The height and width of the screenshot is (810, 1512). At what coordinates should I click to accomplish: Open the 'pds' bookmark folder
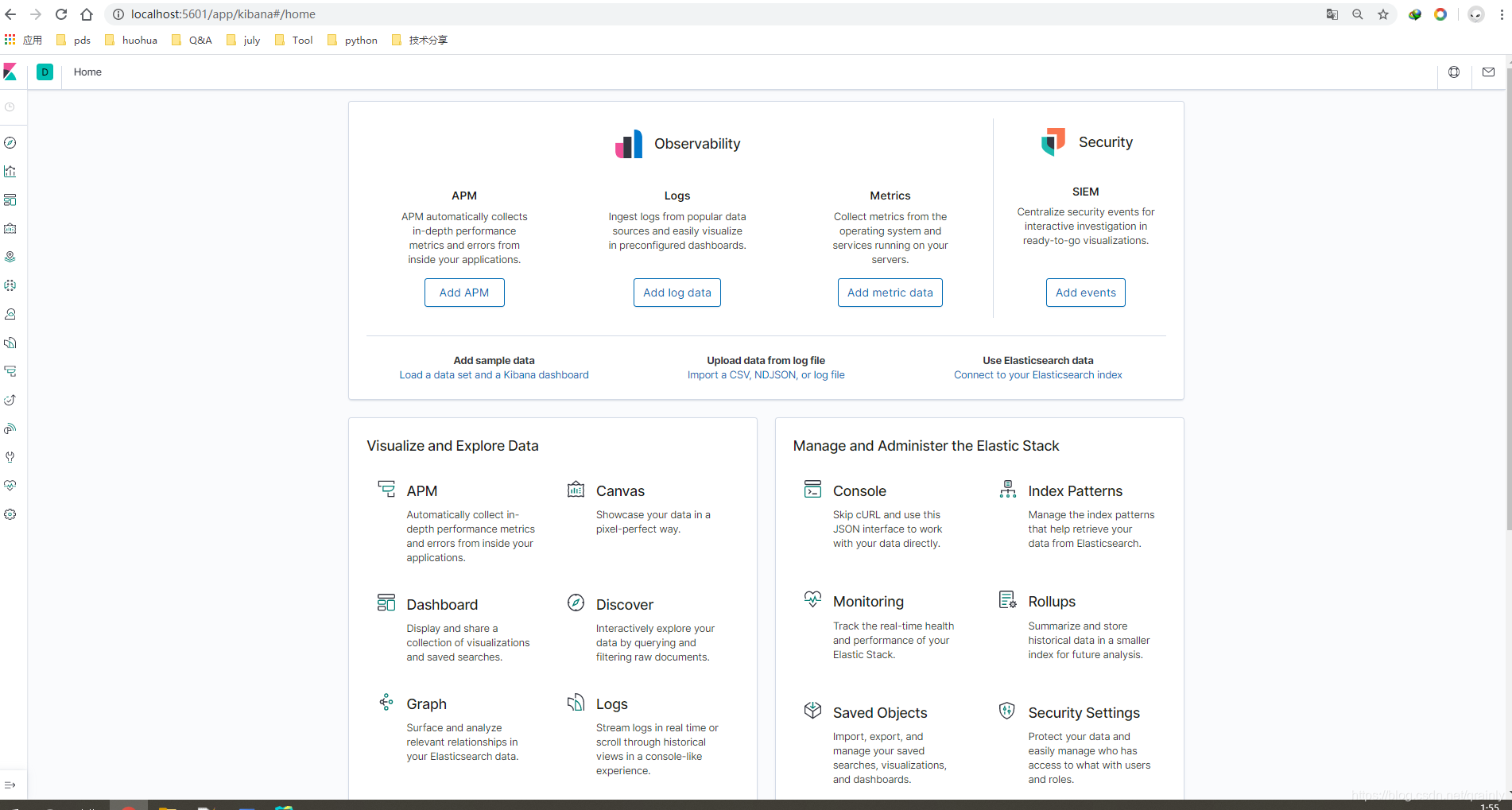tap(73, 41)
